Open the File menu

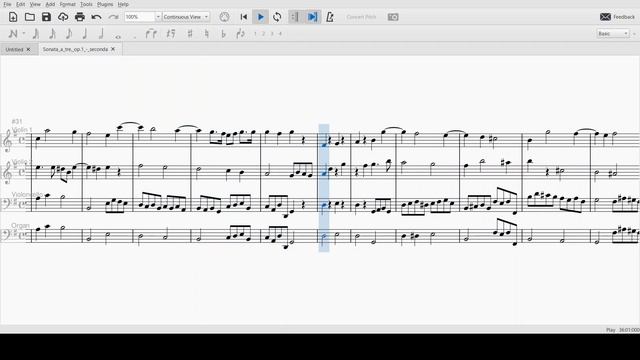click(x=7, y=4)
